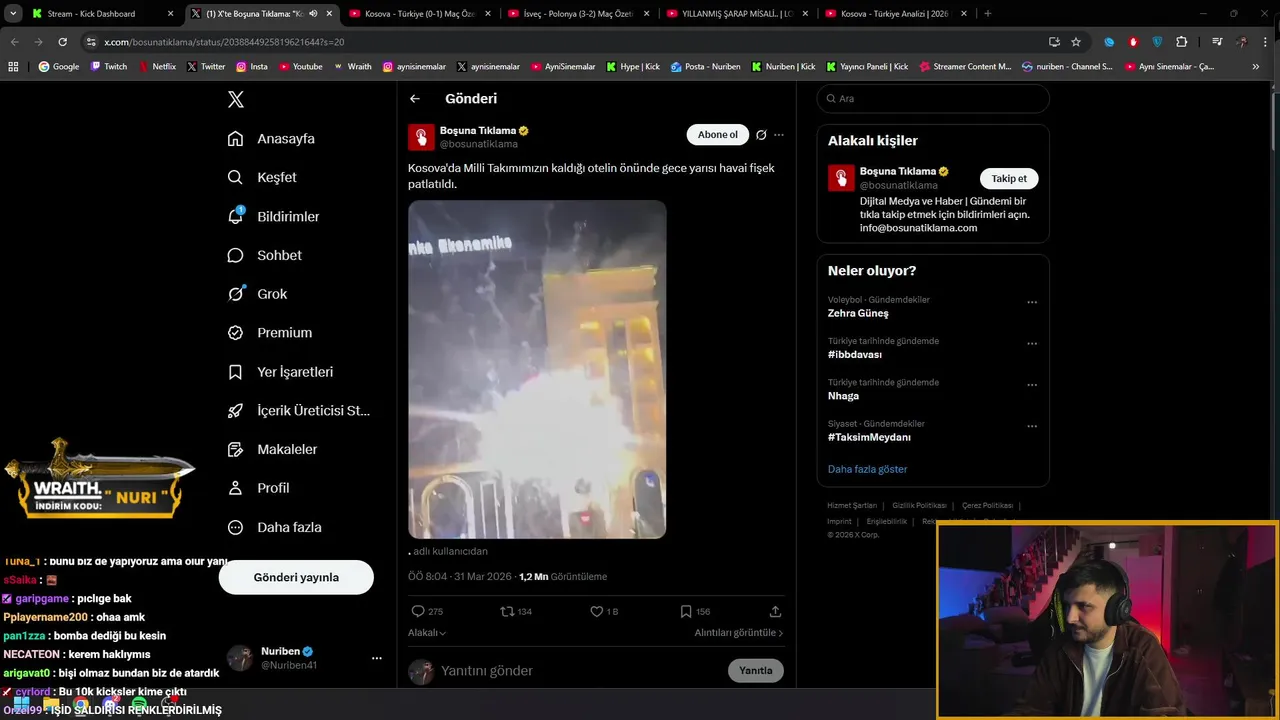Open the tab search dropdown arrow
1280x720 pixels.
[x=13, y=14]
